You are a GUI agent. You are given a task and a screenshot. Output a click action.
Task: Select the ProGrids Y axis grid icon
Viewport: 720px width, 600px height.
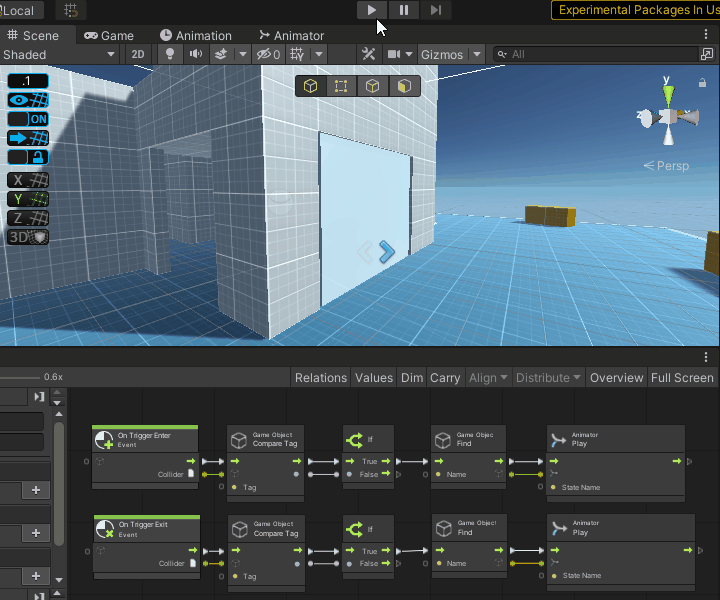[28, 199]
